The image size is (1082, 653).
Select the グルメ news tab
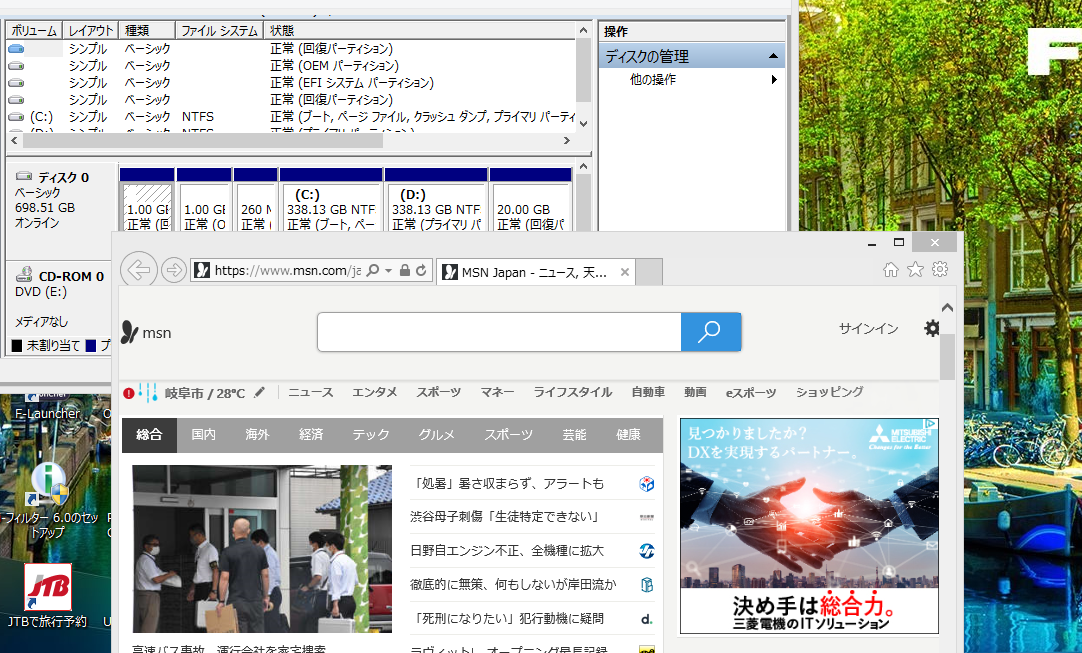coord(437,435)
